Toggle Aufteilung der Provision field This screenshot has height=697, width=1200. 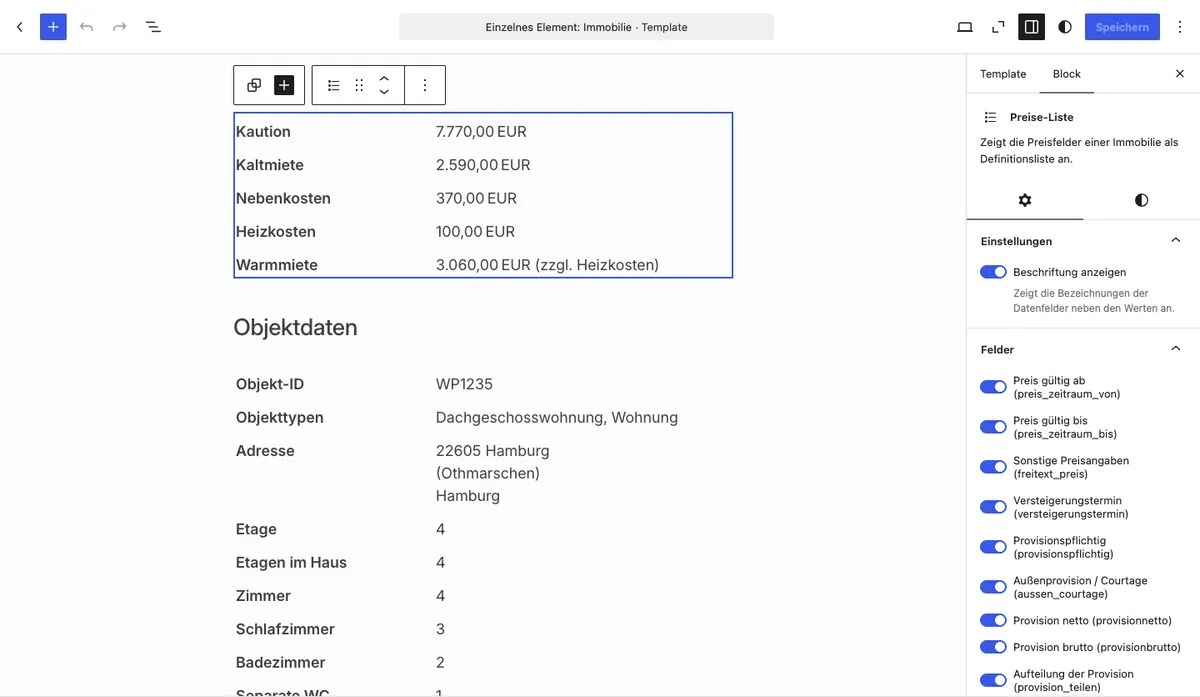(993, 680)
